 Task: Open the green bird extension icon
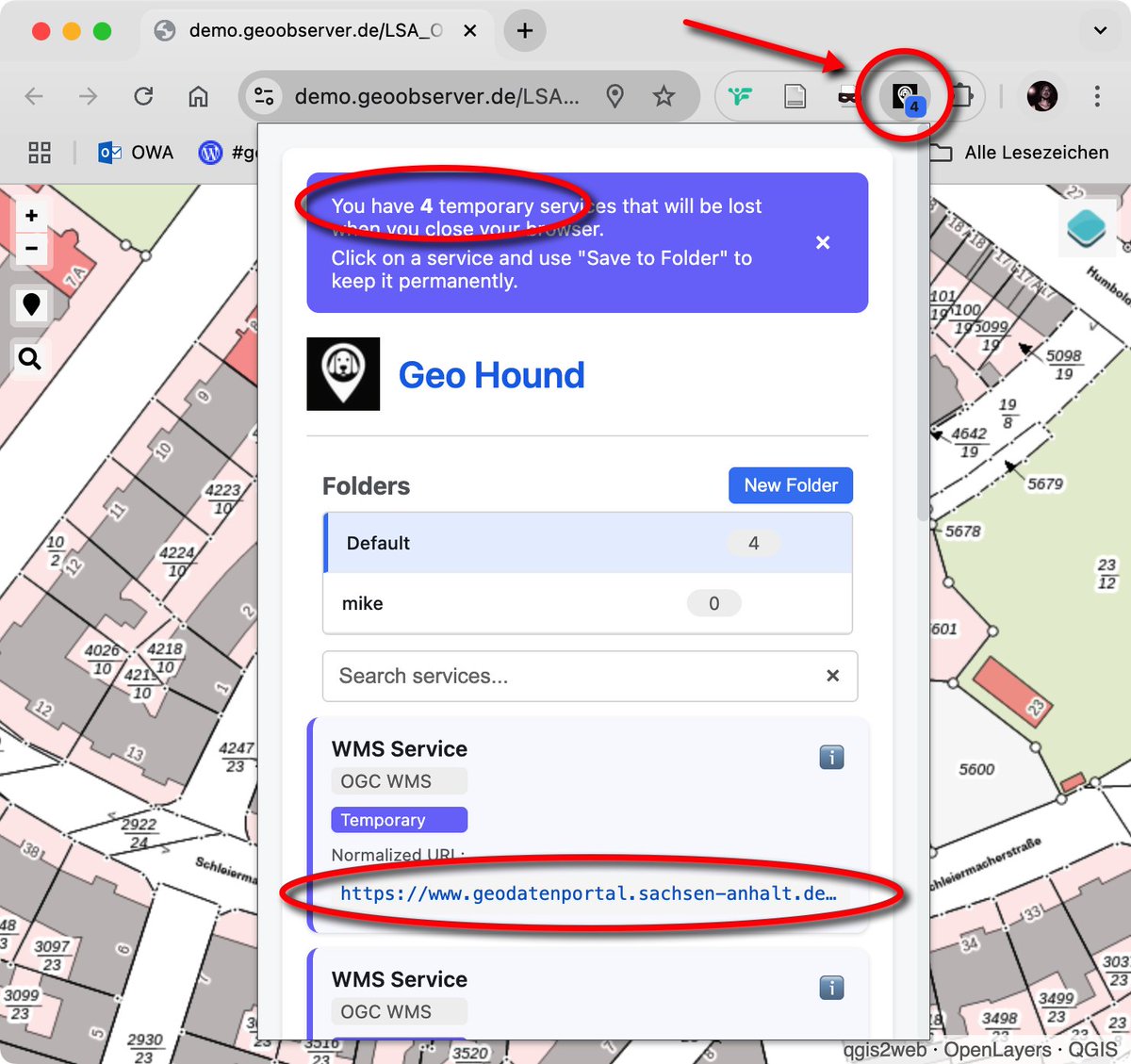pos(741,96)
